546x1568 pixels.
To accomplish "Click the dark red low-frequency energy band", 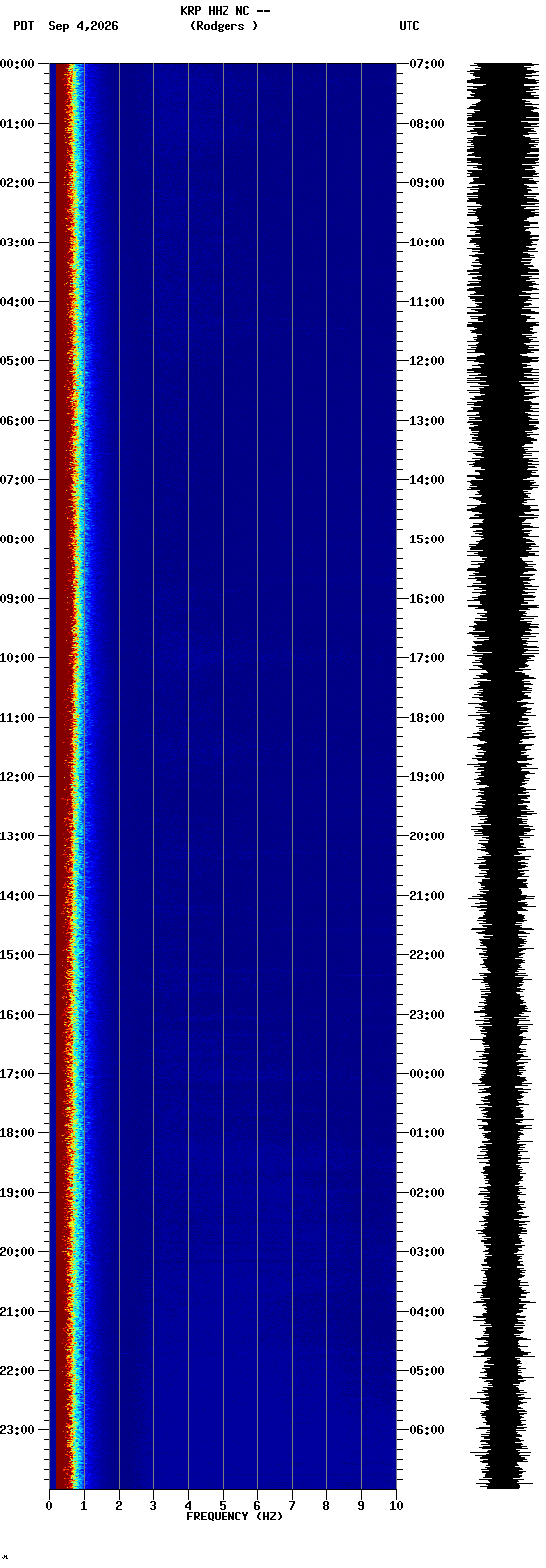I will [x=62, y=776].
